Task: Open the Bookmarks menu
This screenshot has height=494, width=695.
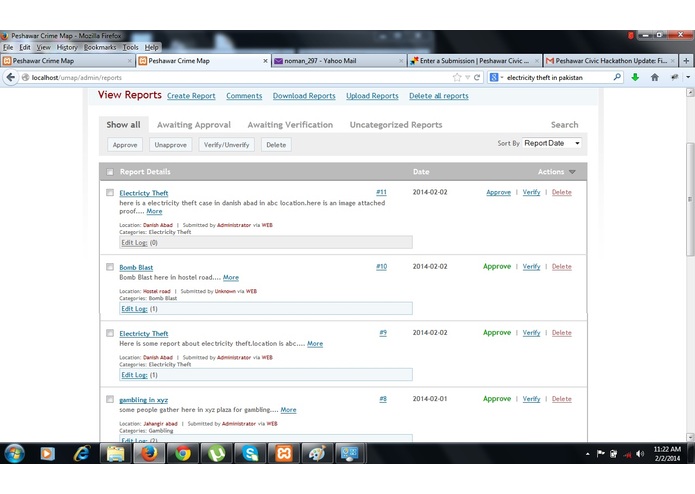Action: point(100,47)
